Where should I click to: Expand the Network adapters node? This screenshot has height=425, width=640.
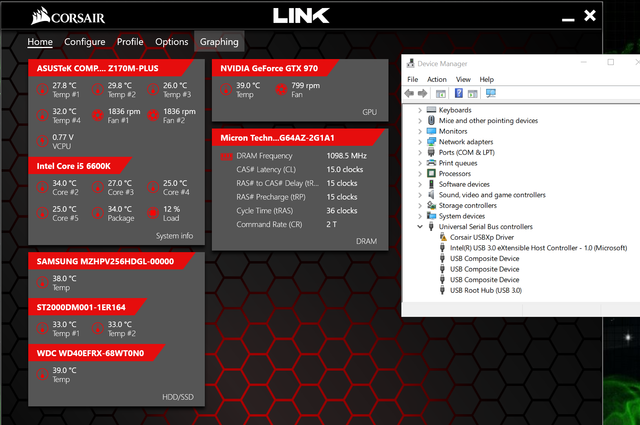pyautogui.click(x=420, y=142)
